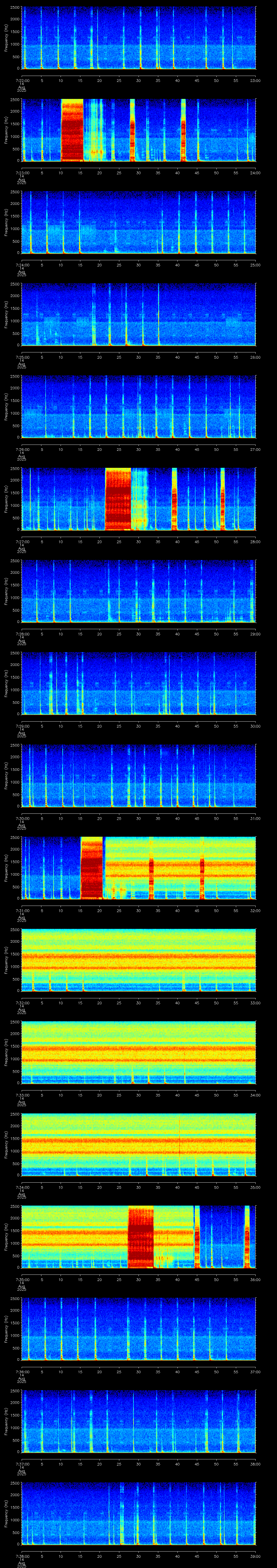
Task: Open the 7:26:00 spectrogram panel
Action: pos(139,407)
